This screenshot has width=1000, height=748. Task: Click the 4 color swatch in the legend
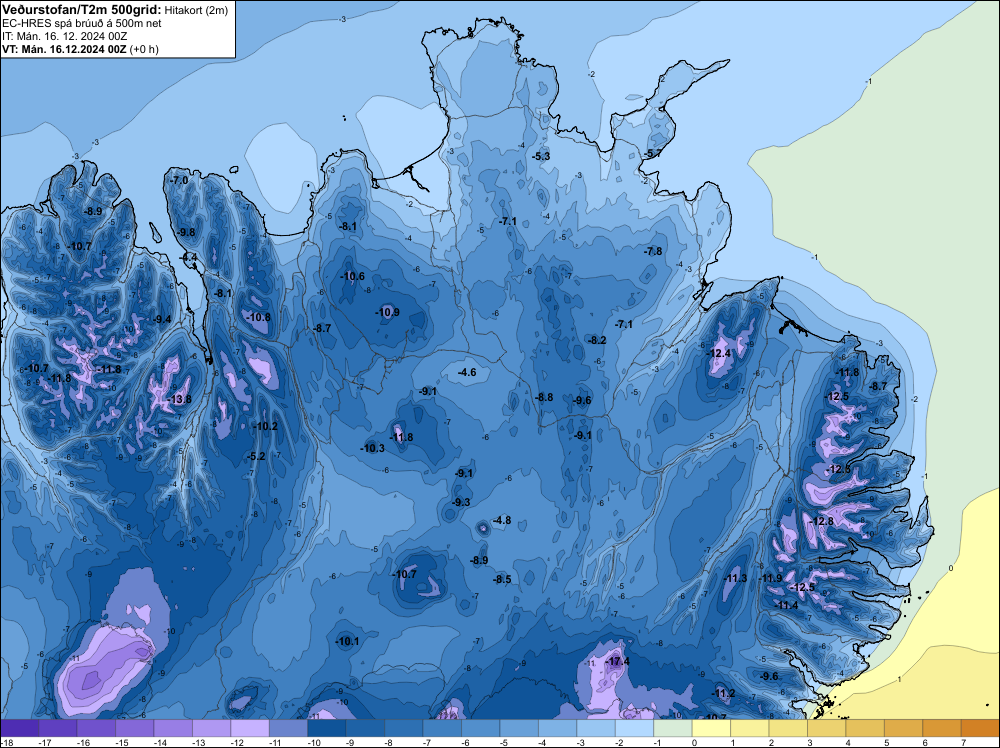coord(865,728)
